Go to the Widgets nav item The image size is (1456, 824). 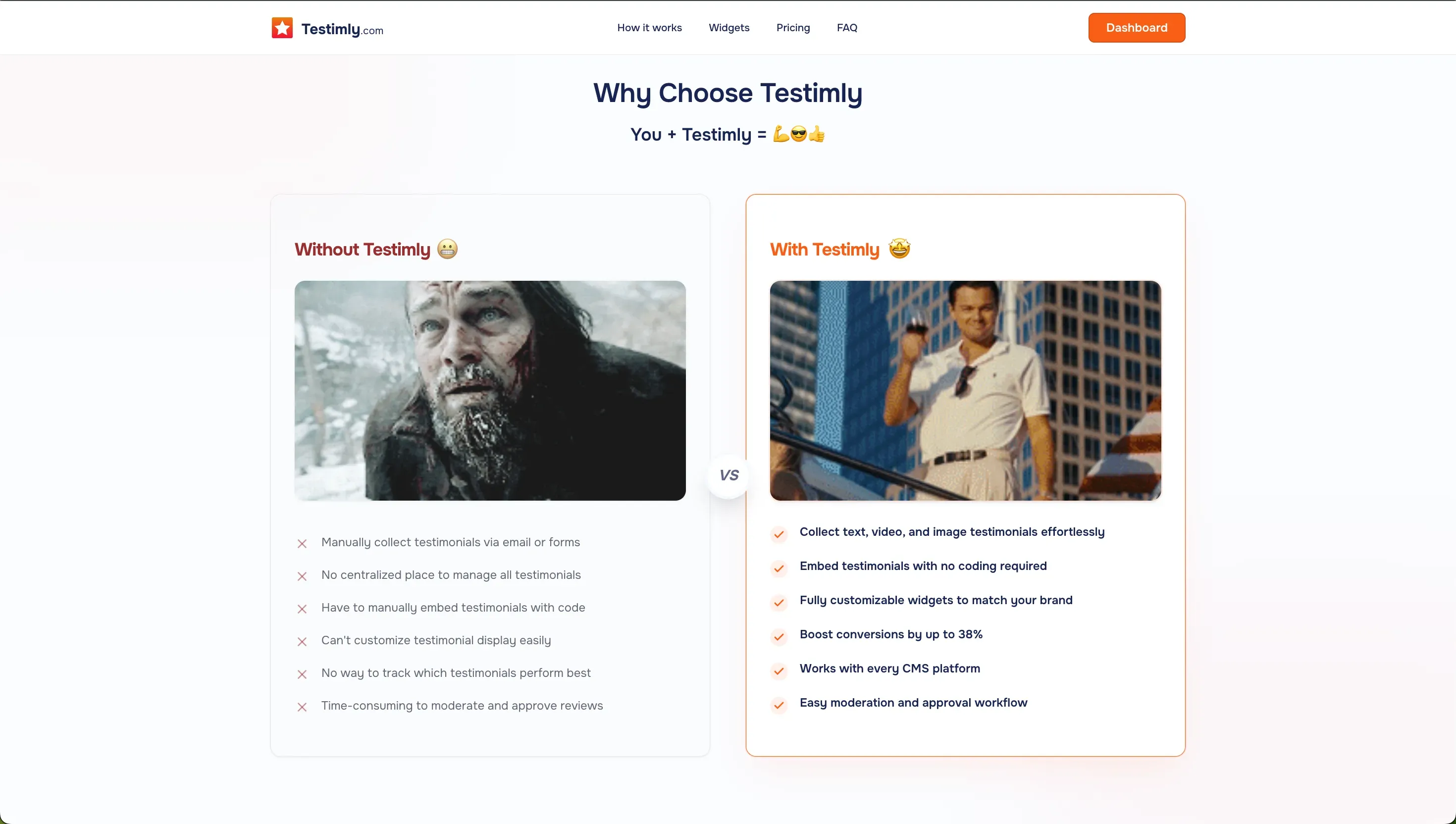pos(729,28)
